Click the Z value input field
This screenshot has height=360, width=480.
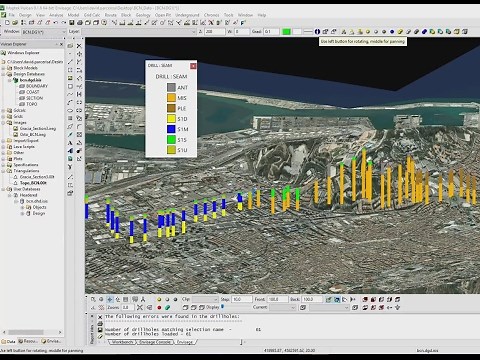[x=215, y=32]
